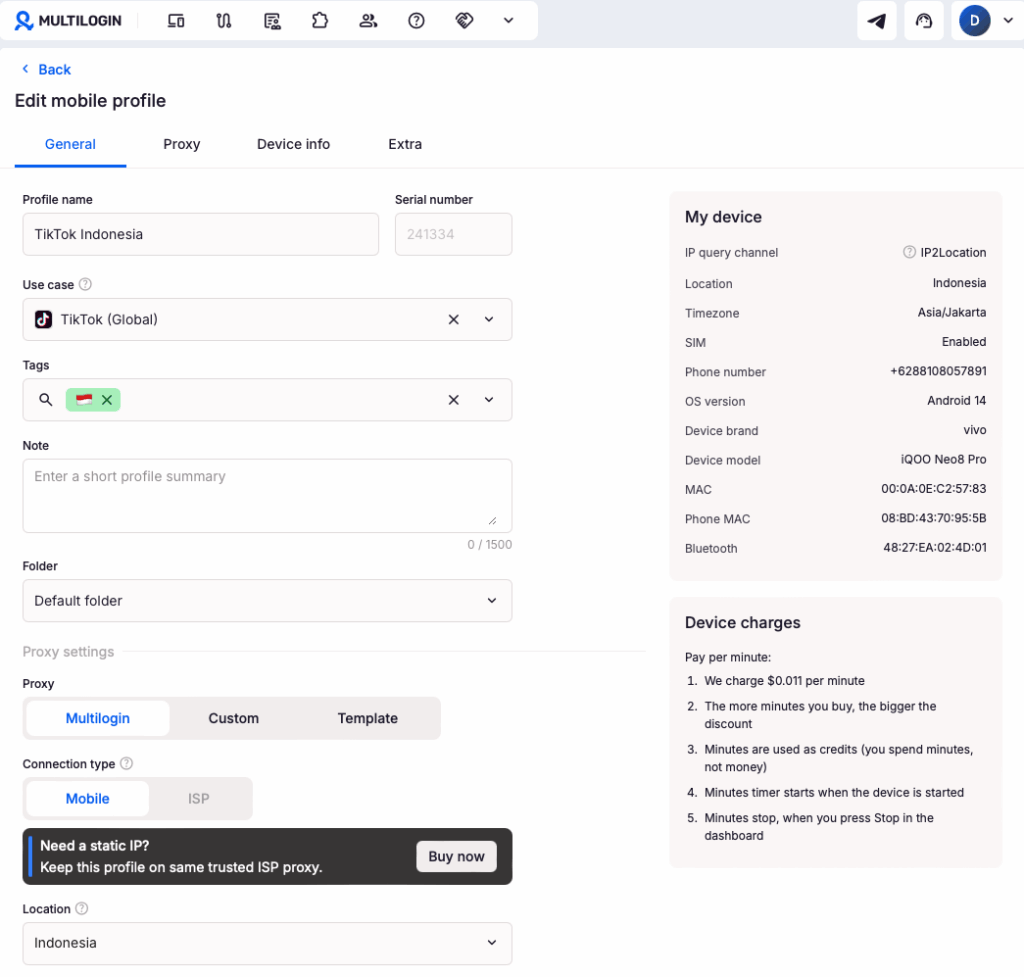Click the Android 14 OS version value
The height and width of the screenshot is (977, 1024).
pyautogui.click(x=956, y=400)
